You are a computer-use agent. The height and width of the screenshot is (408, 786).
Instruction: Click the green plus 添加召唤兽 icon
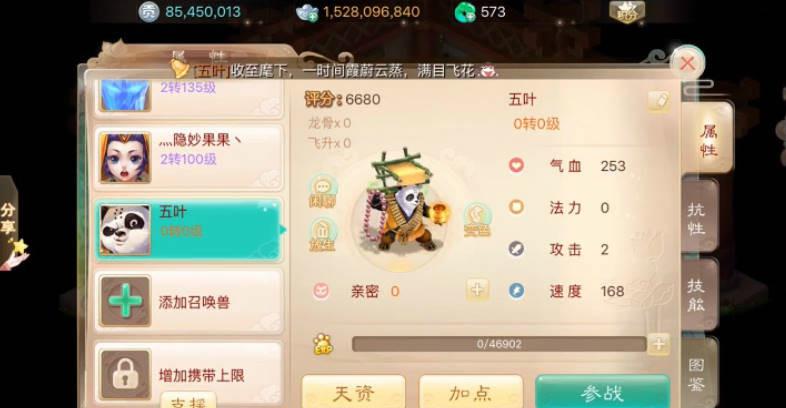125,301
